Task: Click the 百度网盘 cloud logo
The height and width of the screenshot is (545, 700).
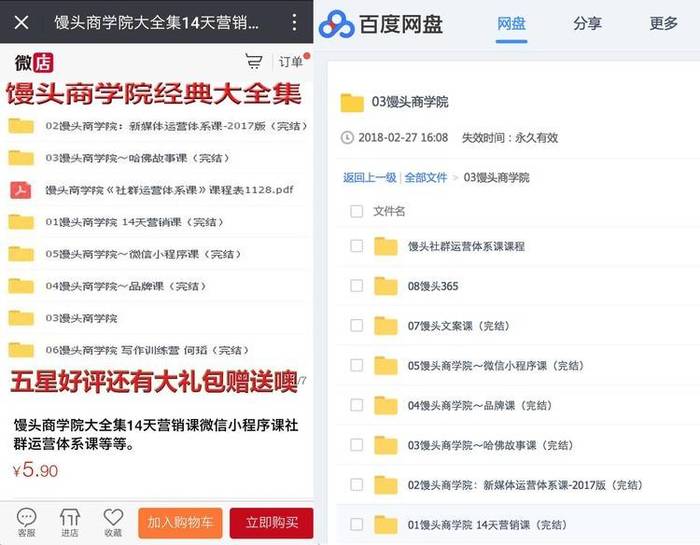Action: tap(380, 24)
